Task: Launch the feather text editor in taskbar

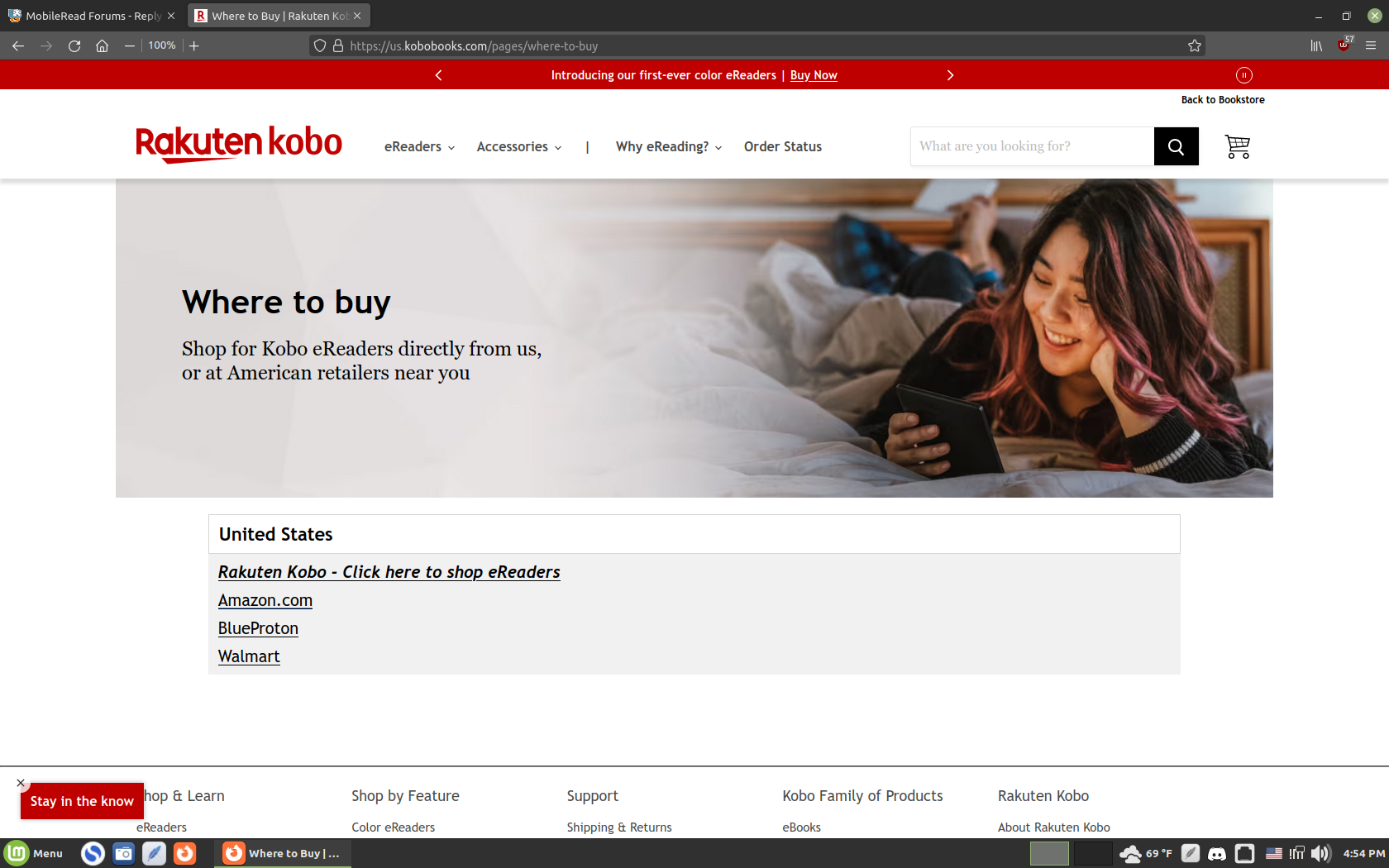Action: click(154, 853)
